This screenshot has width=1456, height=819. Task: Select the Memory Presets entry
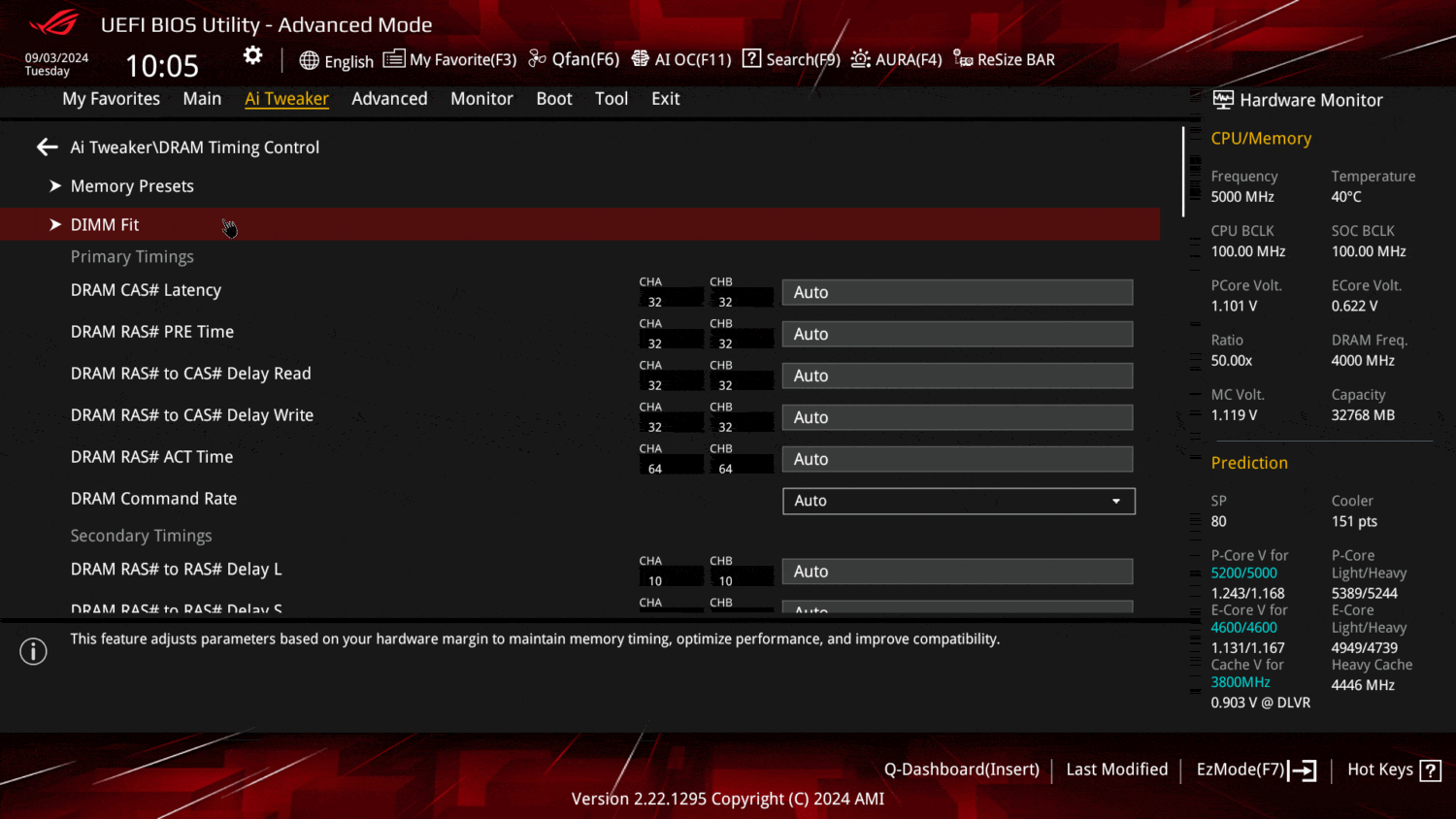[132, 186]
